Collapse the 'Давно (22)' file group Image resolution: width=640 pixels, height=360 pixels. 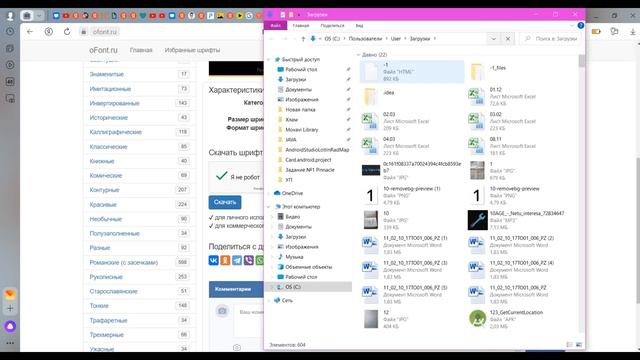click(x=358, y=55)
